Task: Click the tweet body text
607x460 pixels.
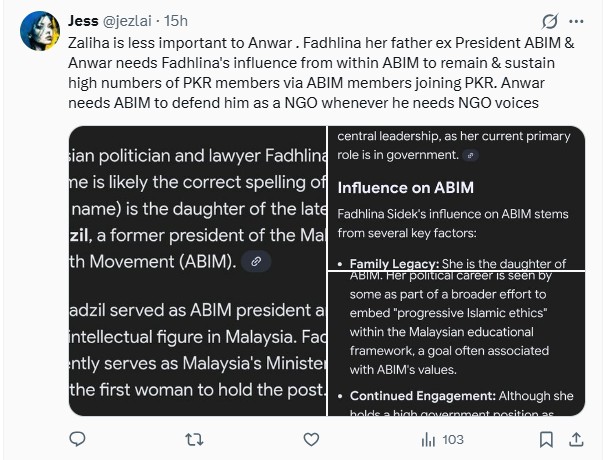Action: point(300,73)
